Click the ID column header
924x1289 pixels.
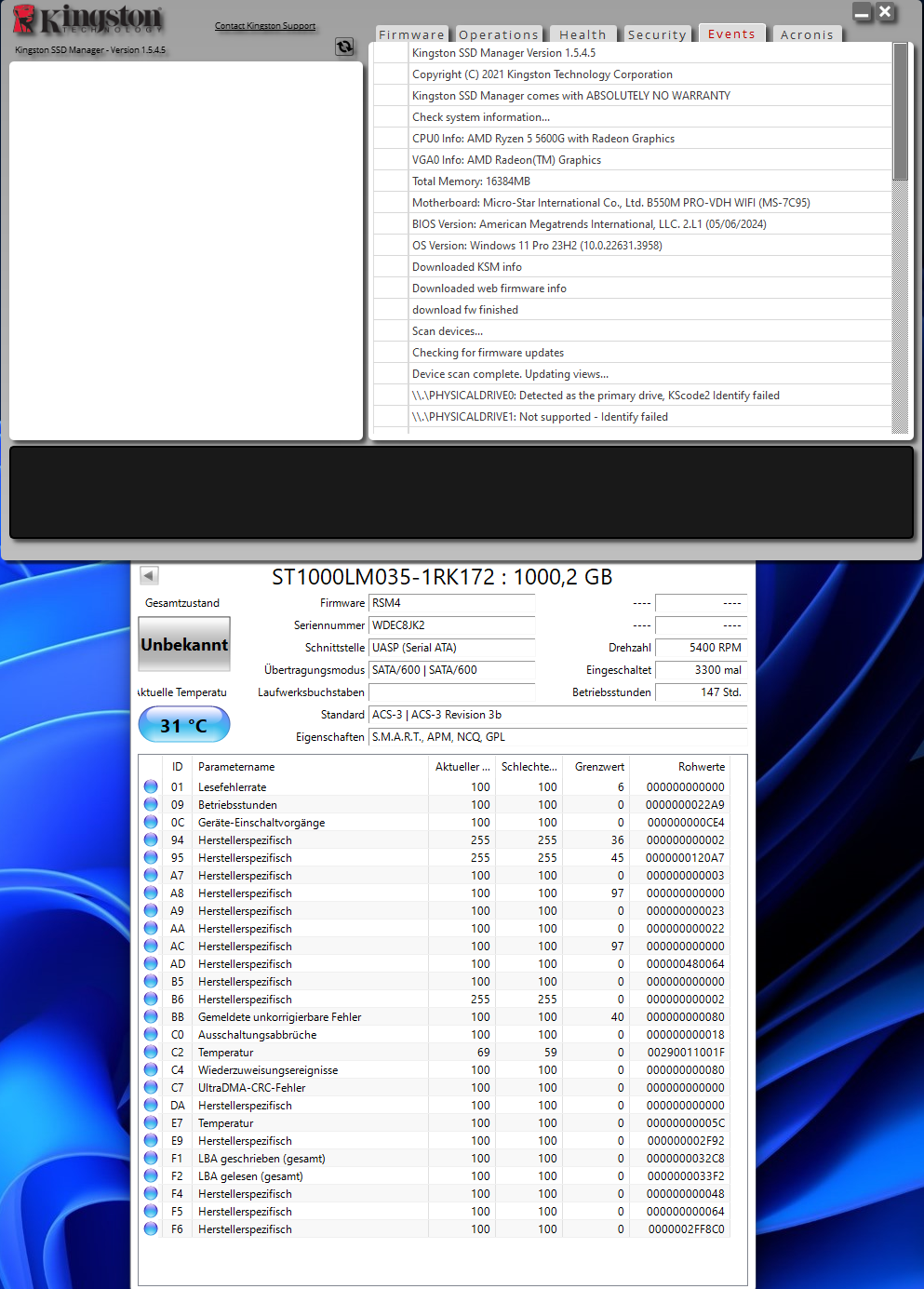point(177,767)
